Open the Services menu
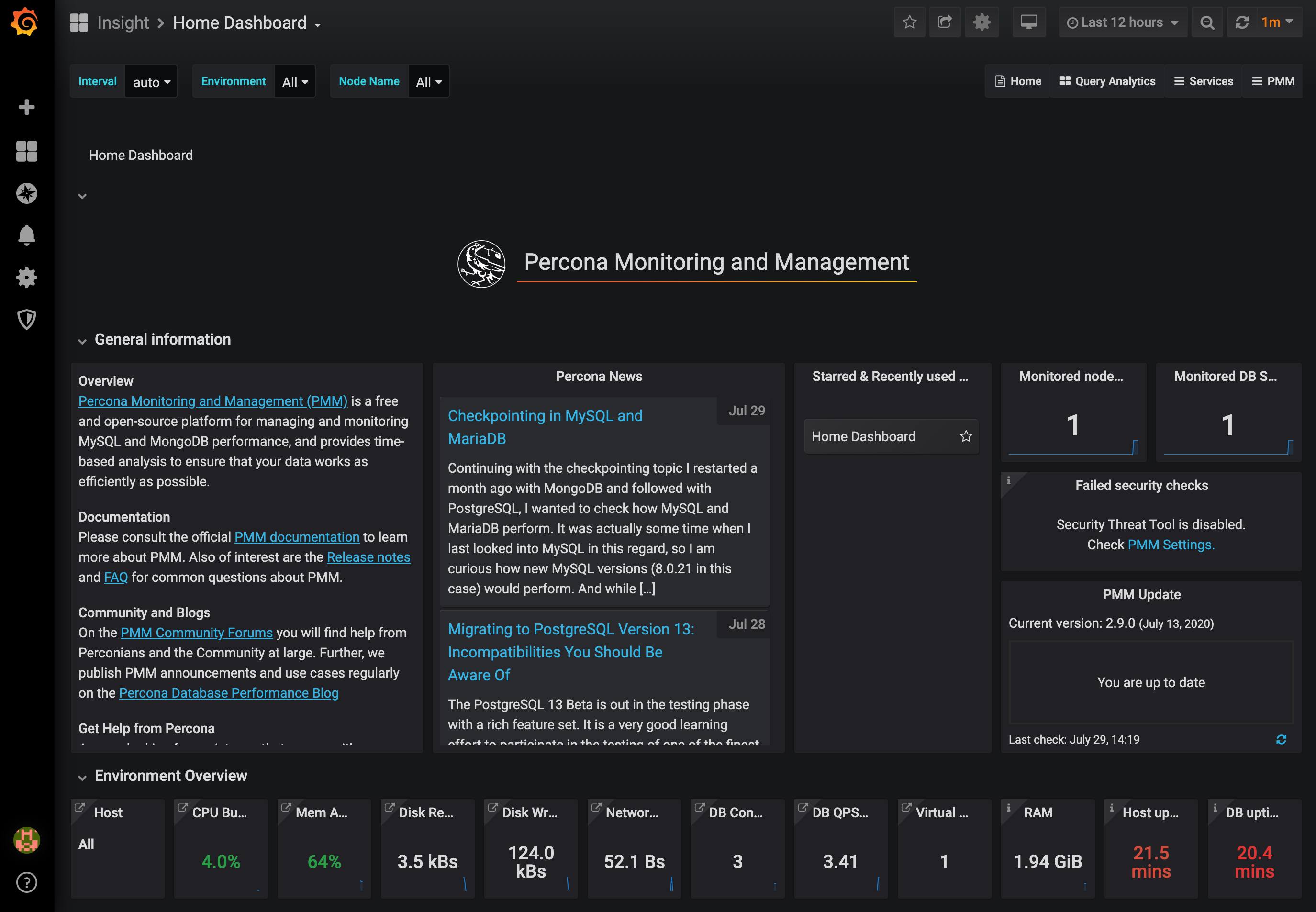This screenshot has width=1316, height=912. pyautogui.click(x=1203, y=81)
